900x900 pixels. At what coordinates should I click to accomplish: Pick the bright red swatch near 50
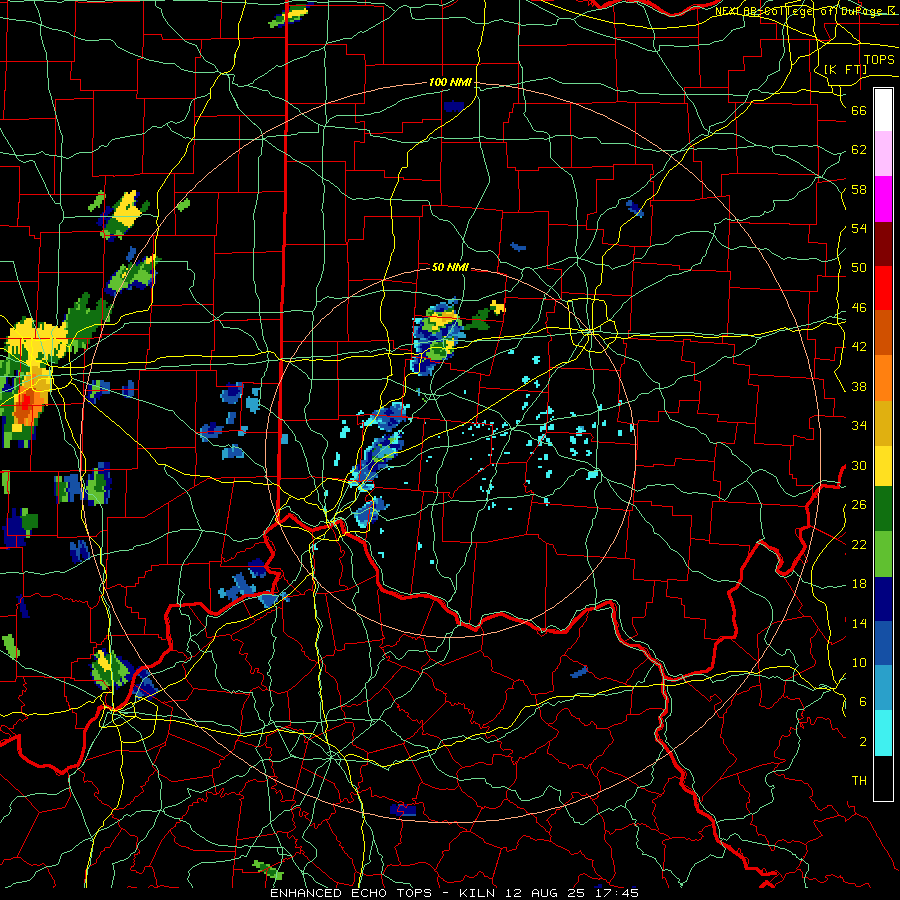click(883, 288)
